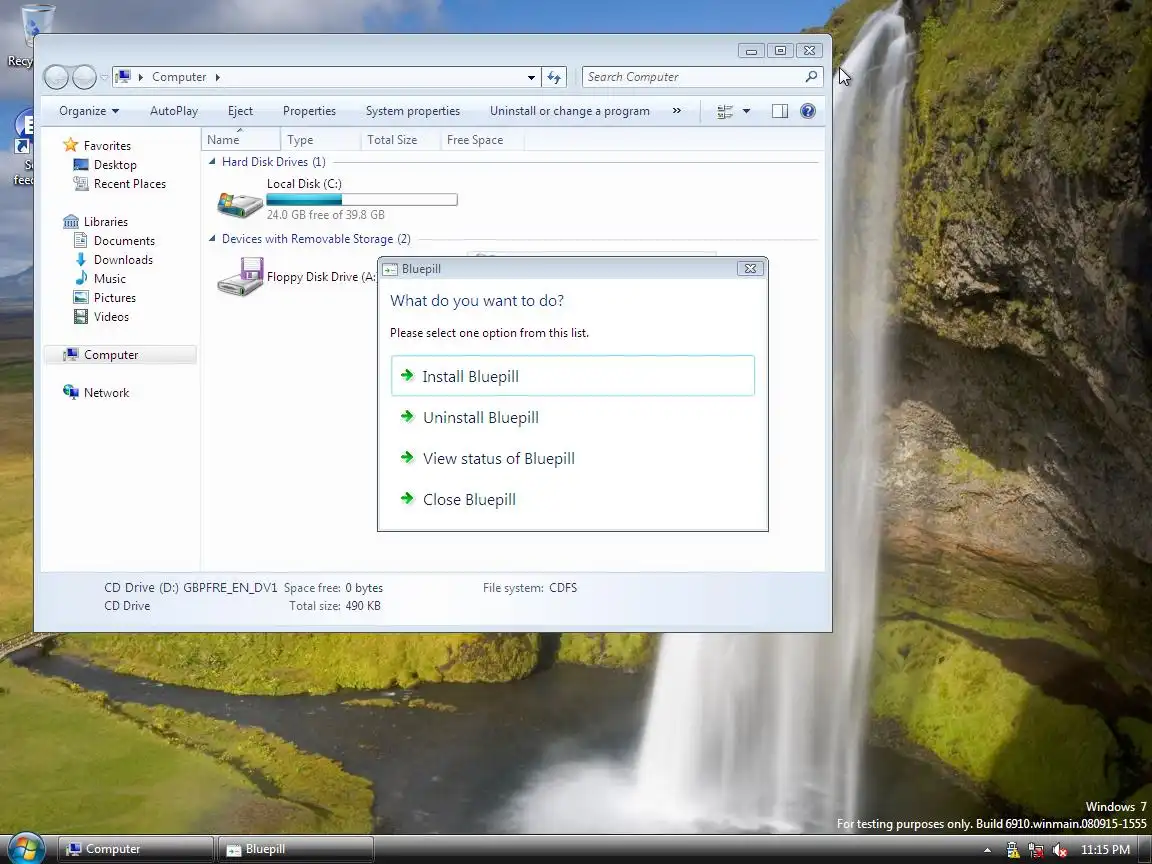Viewport: 1152px width, 864px height.
Task: Click the refresh button beside address bar
Action: click(554, 77)
